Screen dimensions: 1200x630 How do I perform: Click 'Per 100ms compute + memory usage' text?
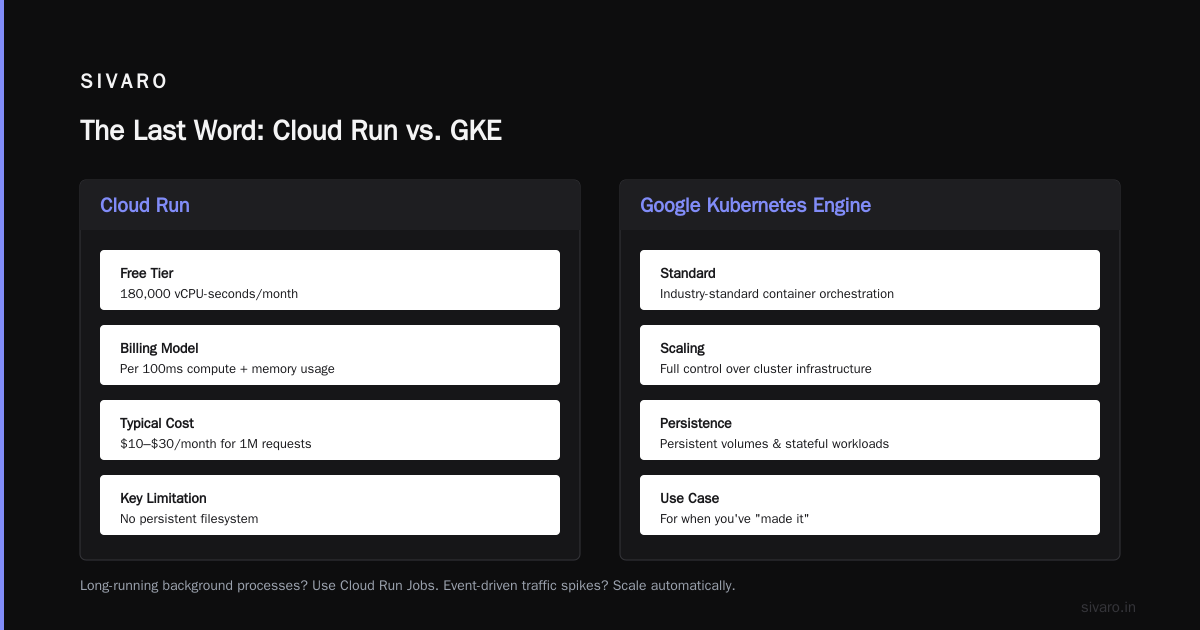click(x=227, y=369)
